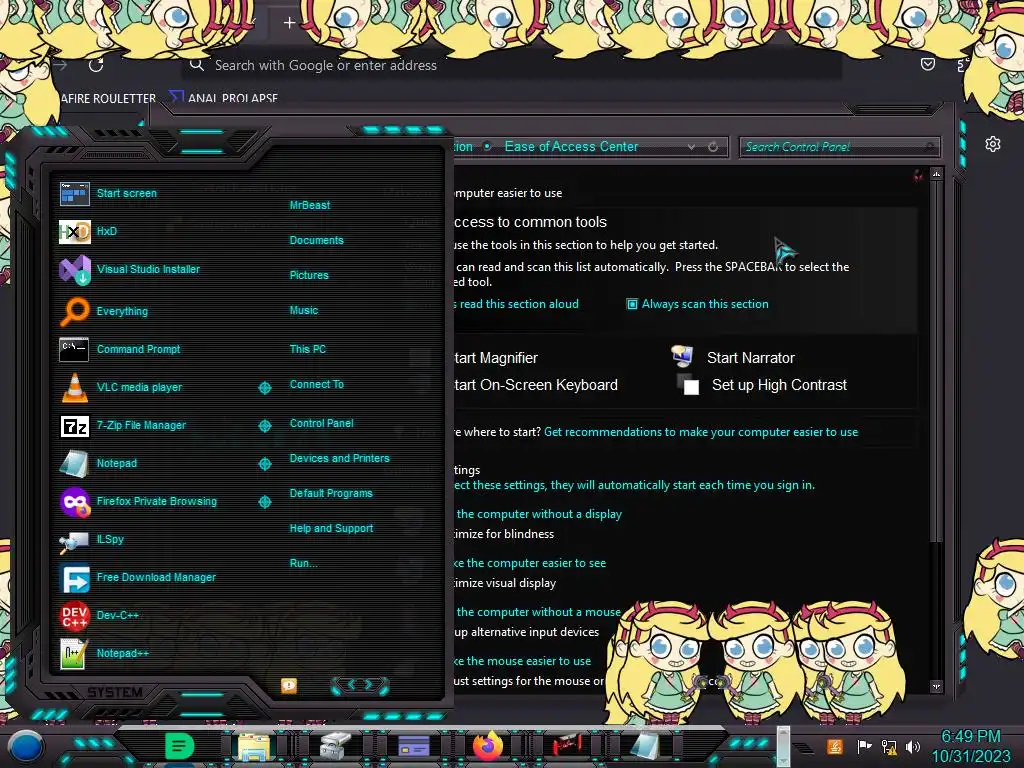The height and width of the screenshot is (768, 1024).
Task: Open Action Center flag icon
Action: click(864, 746)
